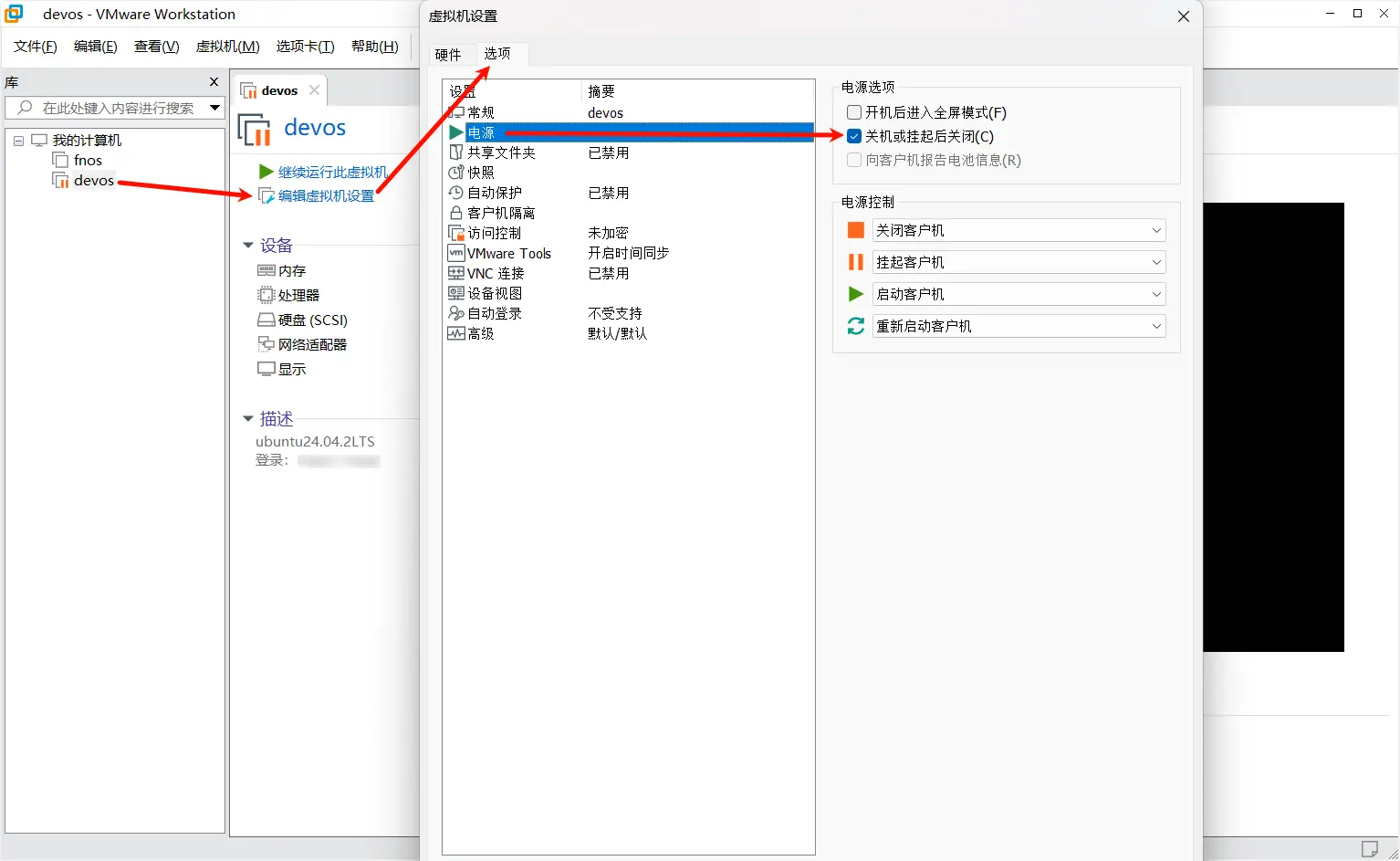Collapse the 设备 section
1400x861 pixels.
247,246
